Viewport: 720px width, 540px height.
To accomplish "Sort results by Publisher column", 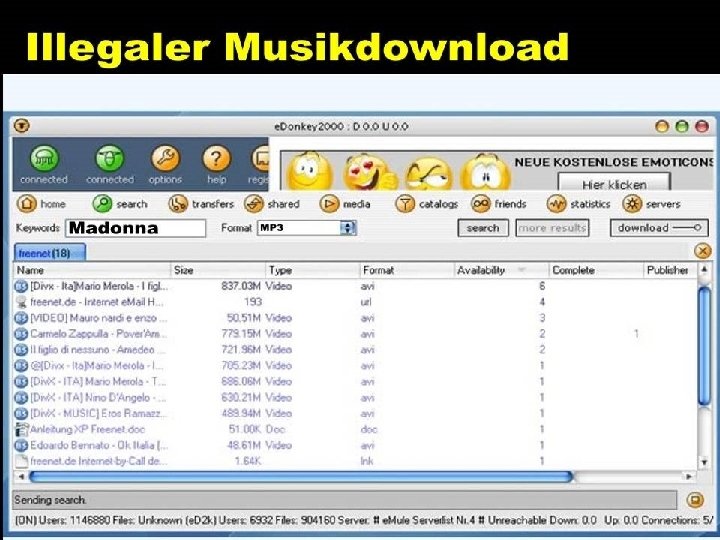I will pos(670,270).
